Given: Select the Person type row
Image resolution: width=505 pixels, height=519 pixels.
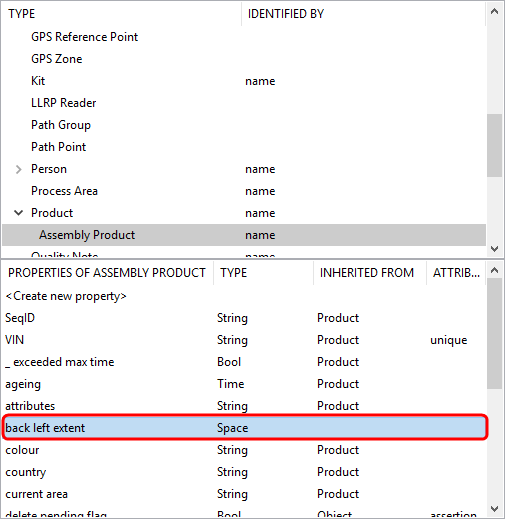Looking at the screenshot, I should pos(244,169).
